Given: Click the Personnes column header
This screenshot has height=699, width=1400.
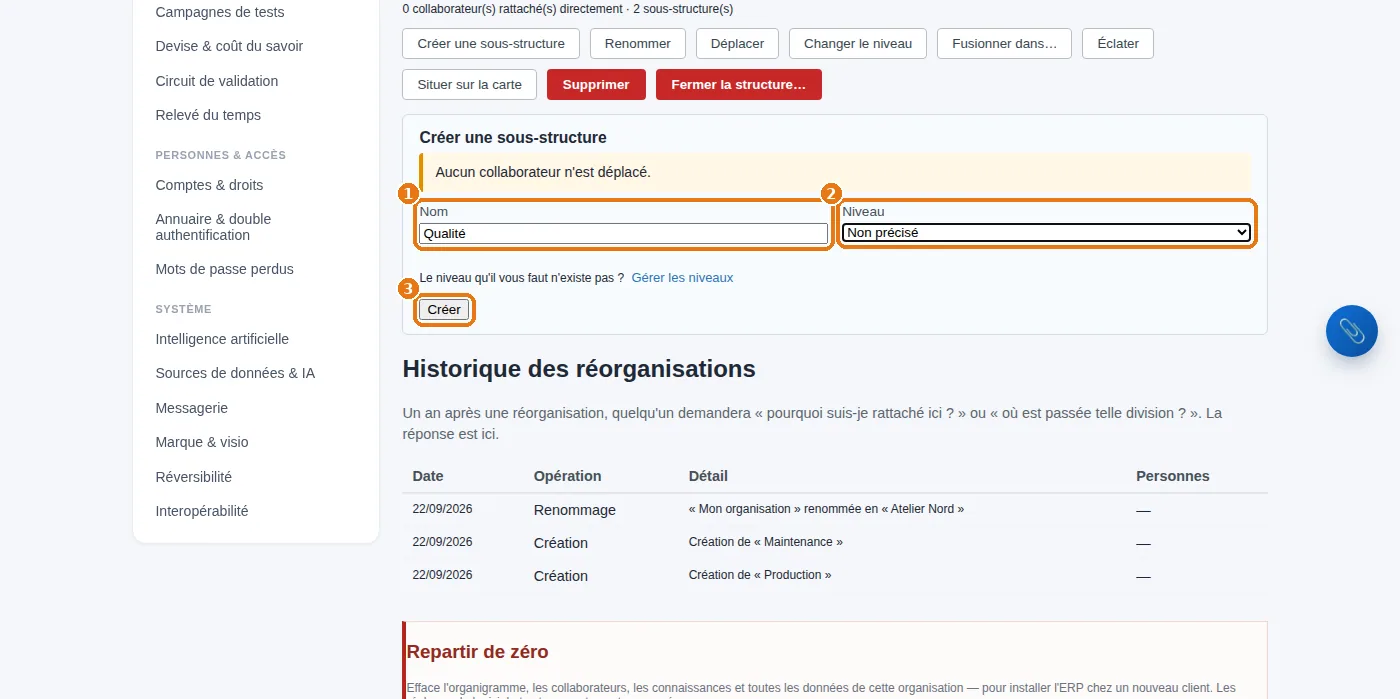Looking at the screenshot, I should (x=1172, y=476).
